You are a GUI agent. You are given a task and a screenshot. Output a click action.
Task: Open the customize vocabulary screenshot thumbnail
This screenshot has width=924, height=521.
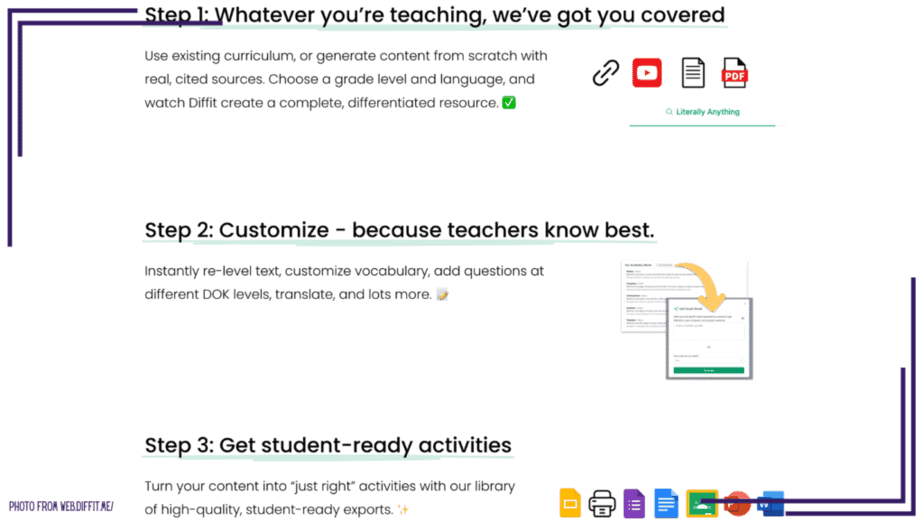click(x=687, y=320)
